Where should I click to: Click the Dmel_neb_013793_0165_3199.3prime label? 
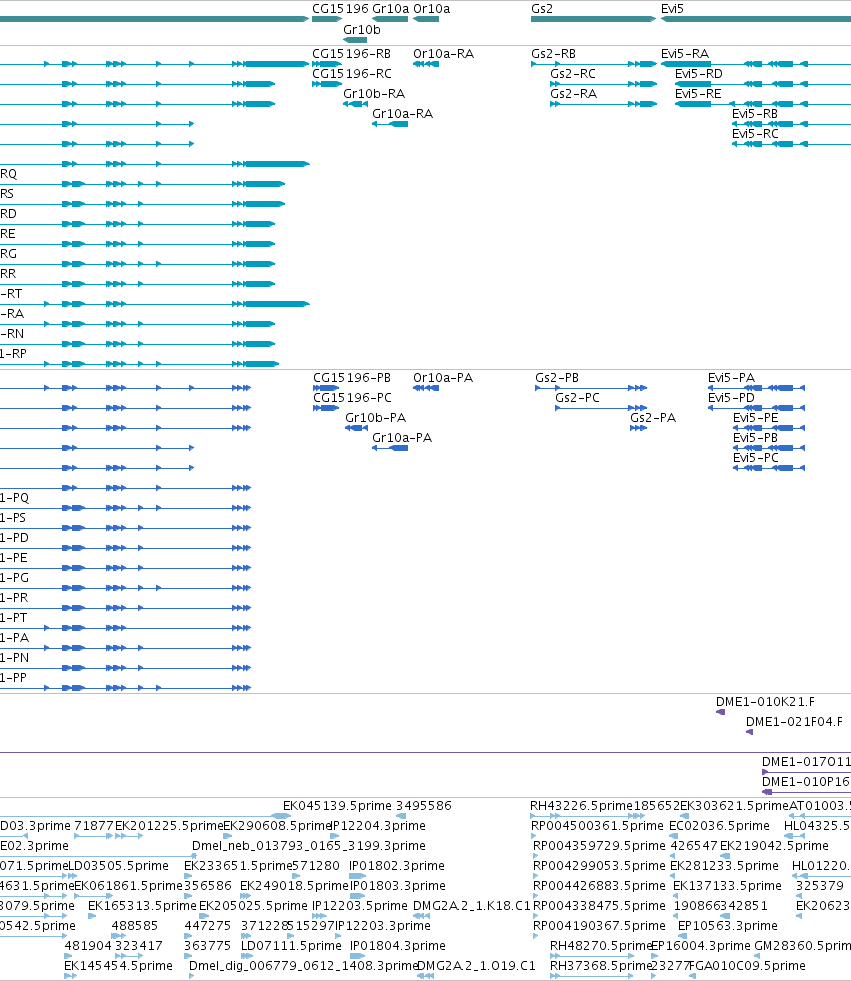308,846
